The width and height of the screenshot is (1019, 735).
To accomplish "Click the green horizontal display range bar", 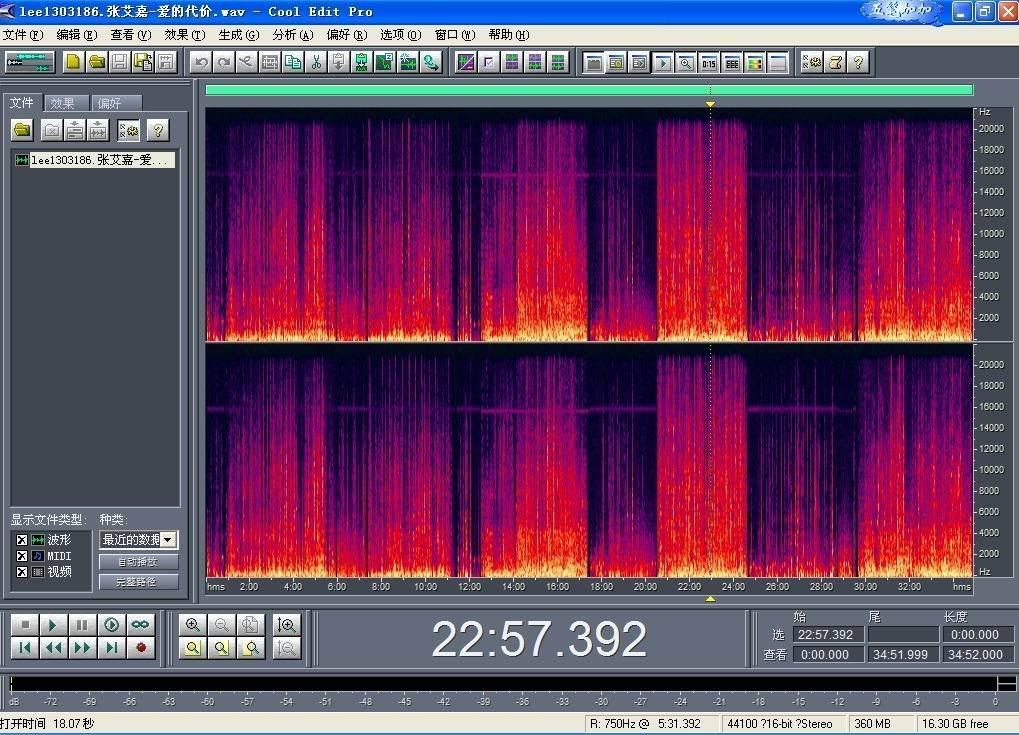I will point(588,90).
